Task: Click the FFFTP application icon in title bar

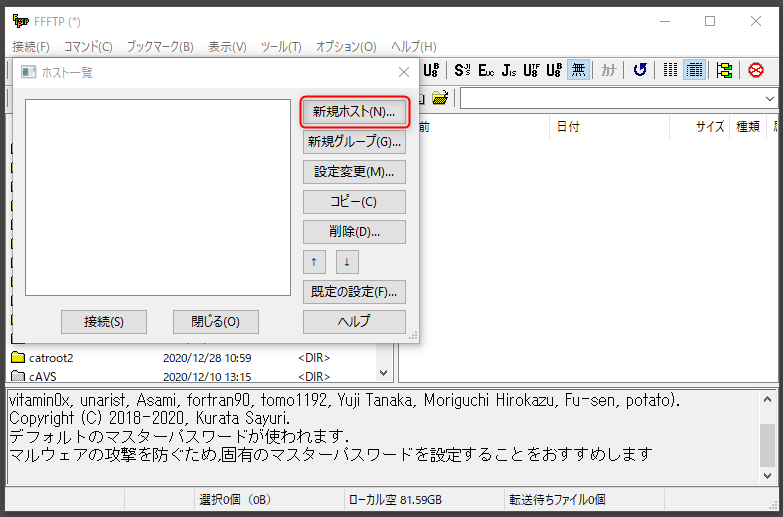Action: pyautogui.click(x=20, y=21)
